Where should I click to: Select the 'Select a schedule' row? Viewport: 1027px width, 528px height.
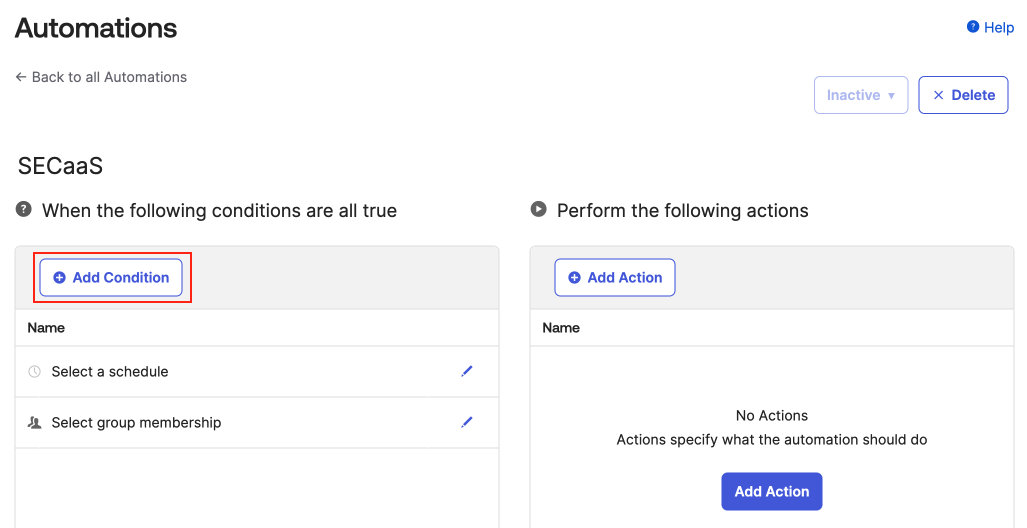click(110, 372)
